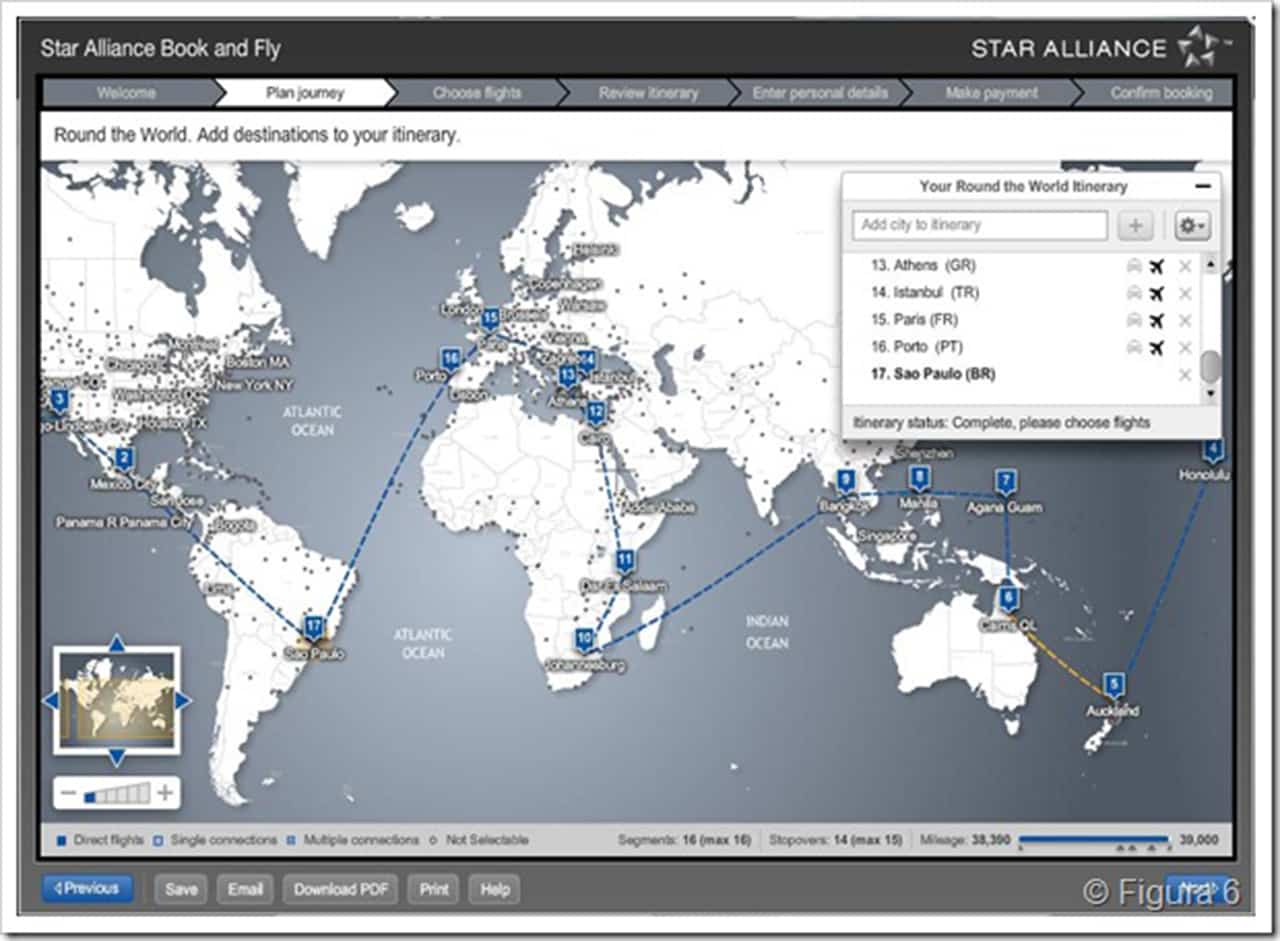This screenshot has height=941, width=1280.
Task: Select map marker 9 at Bangkok
Action: pos(846,481)
